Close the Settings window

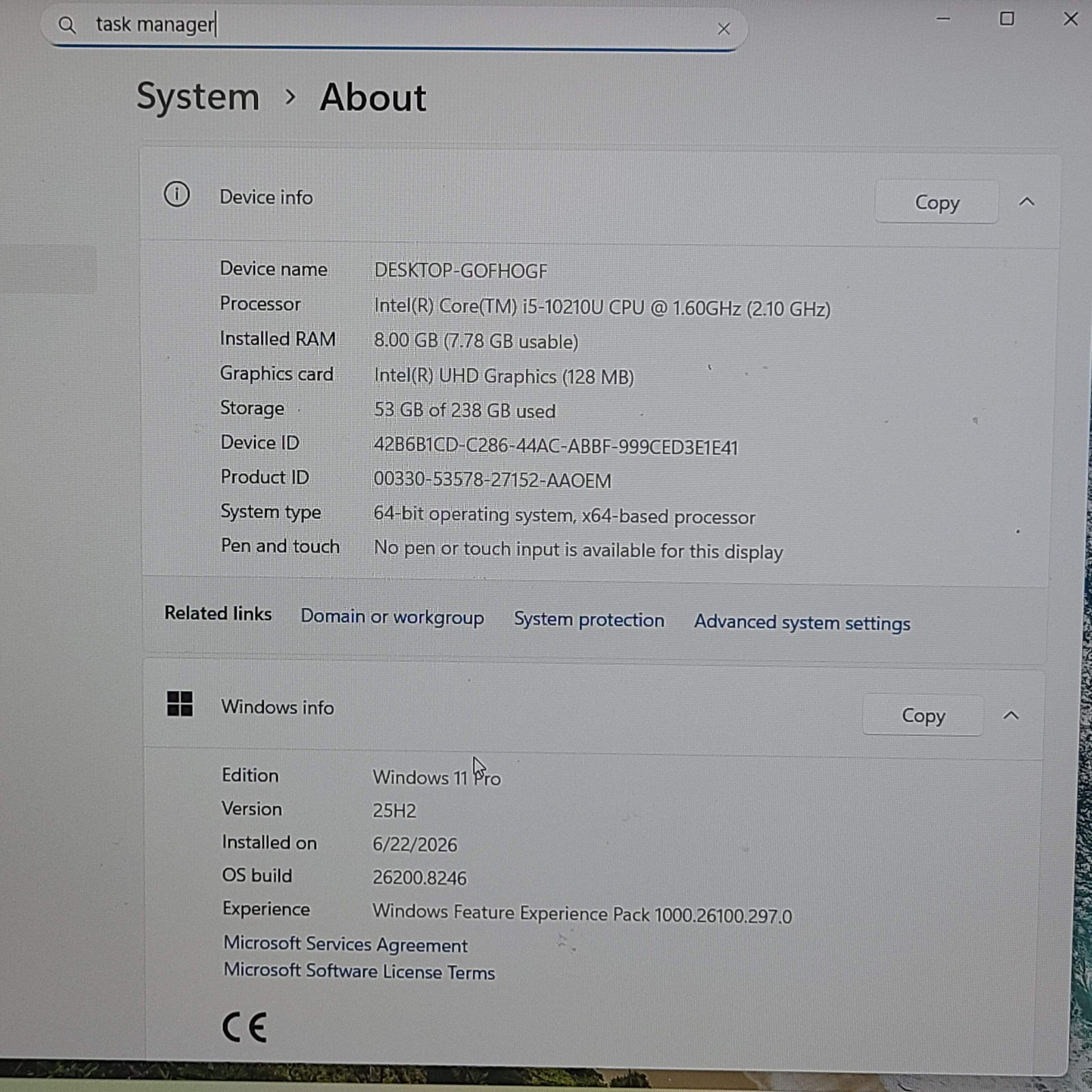tap(1071, 19)
